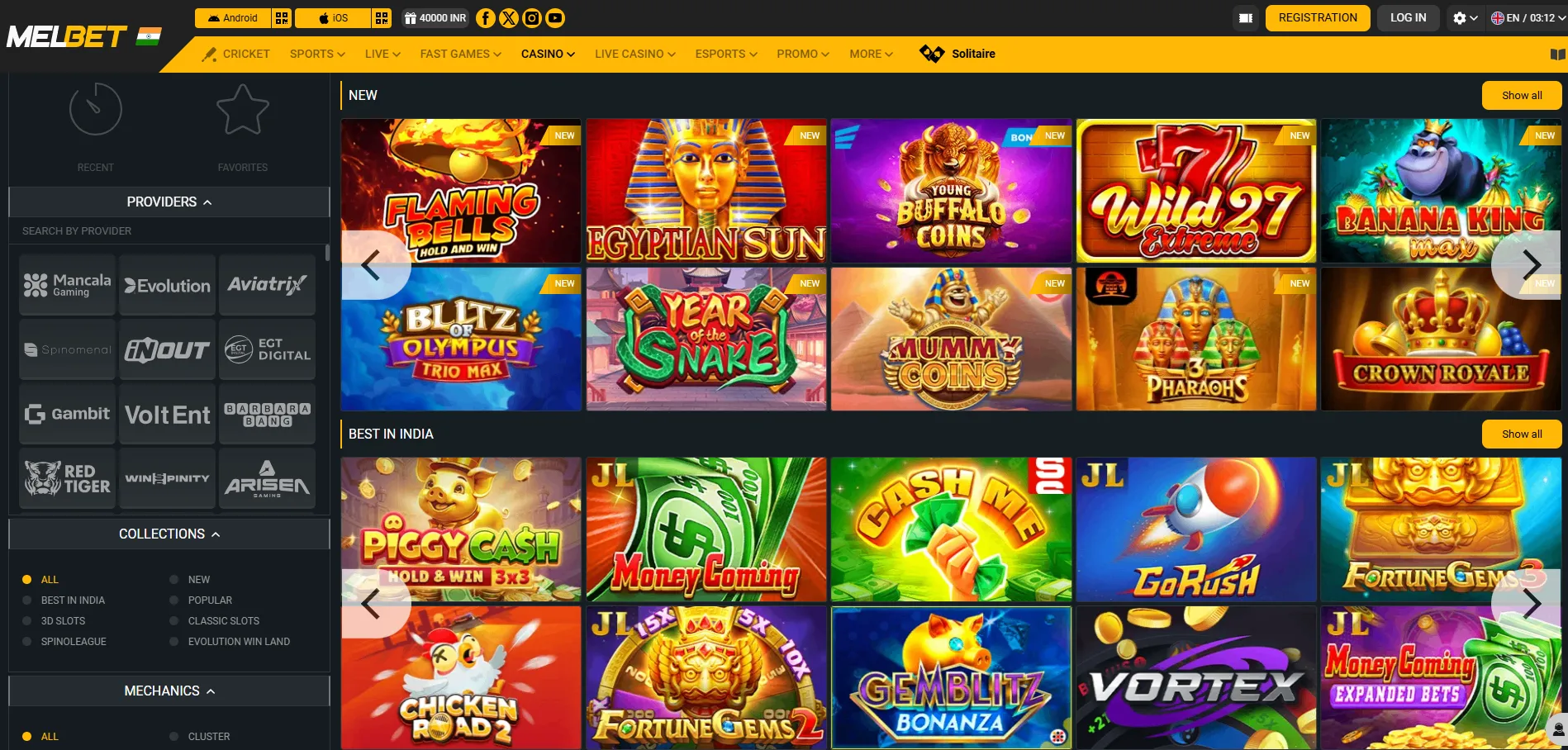The width and height of the screenshot is (1568, 750).
Task: Click Show all for NEW games
Action: pos(1522,95)
